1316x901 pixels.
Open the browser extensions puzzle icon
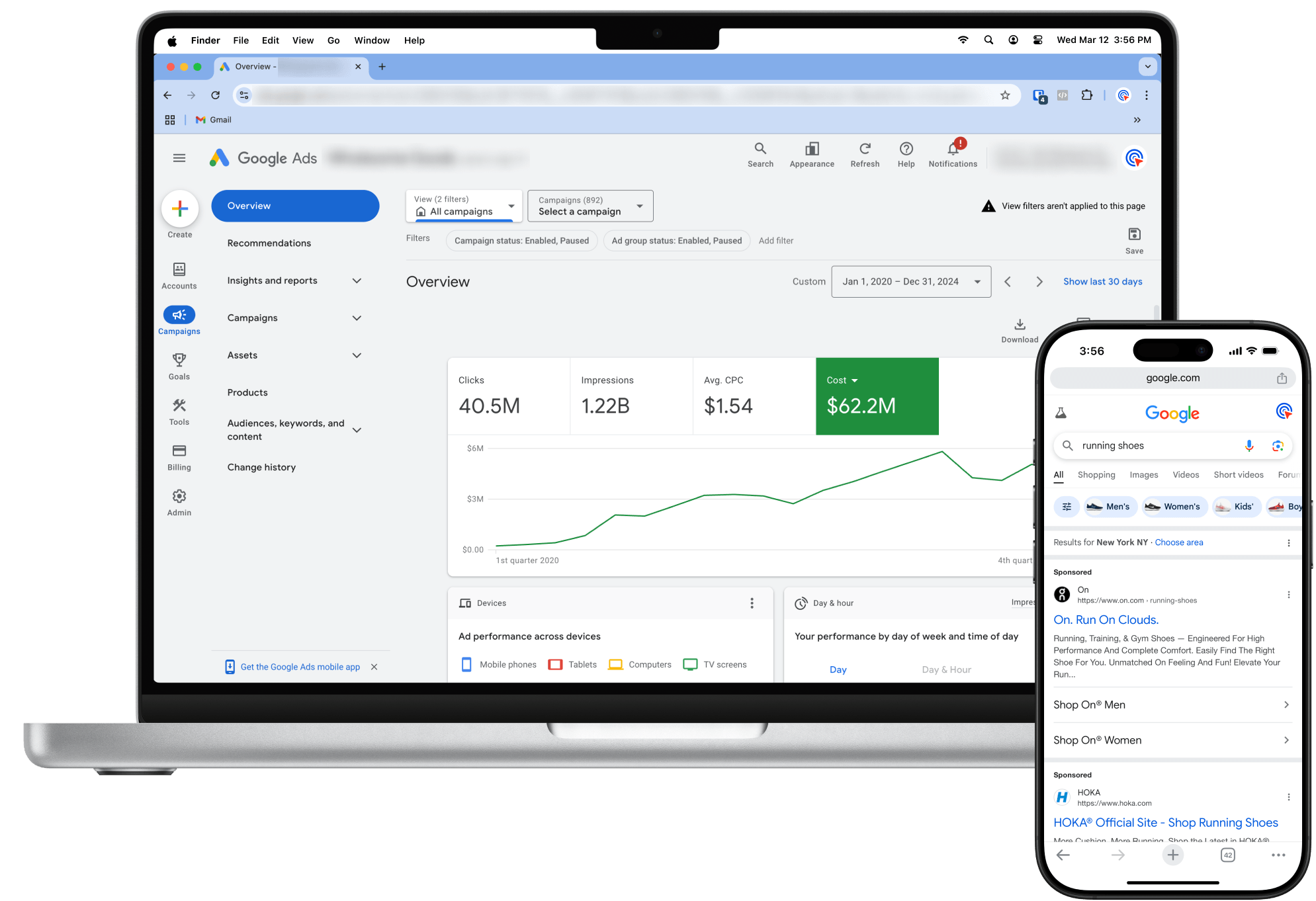pyautogui.click(x=1086, y=95)
